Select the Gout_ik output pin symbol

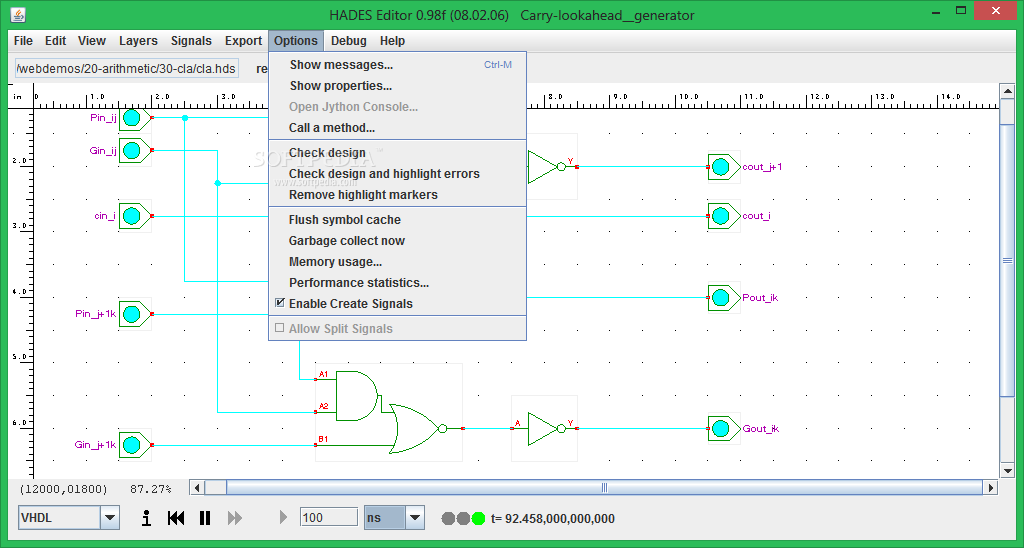coord(724,428)
